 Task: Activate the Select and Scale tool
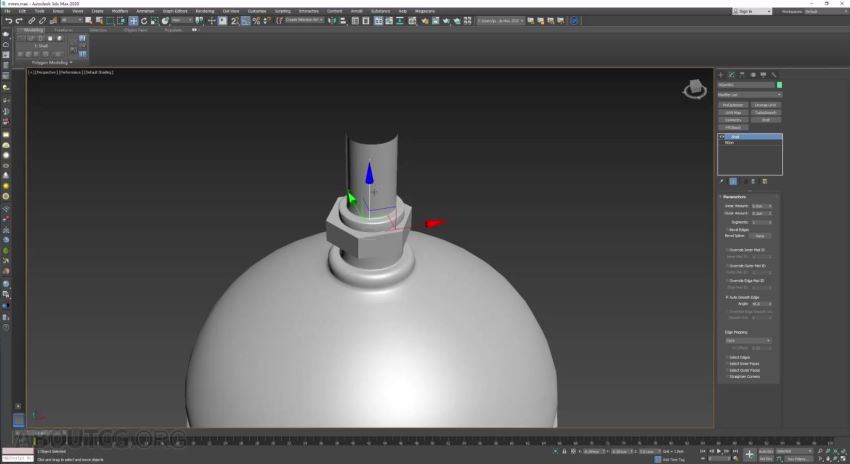tap(154, 21)
